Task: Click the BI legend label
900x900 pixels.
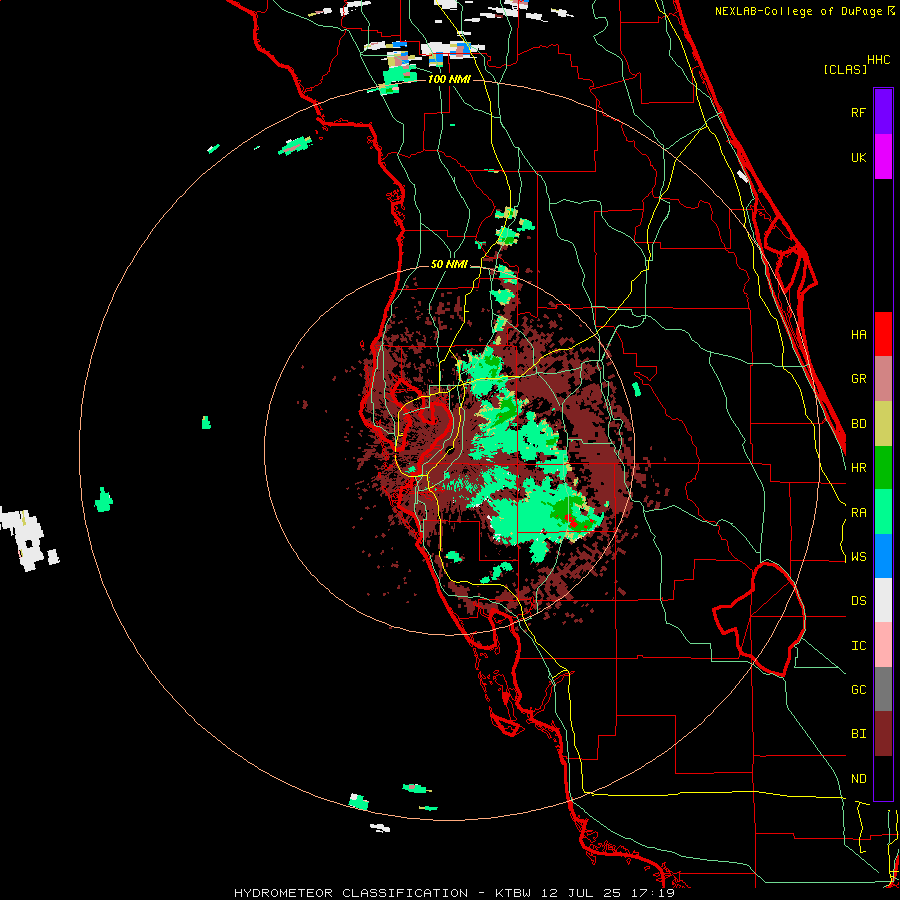Action: pyautogui.click(x=858, y=734)
